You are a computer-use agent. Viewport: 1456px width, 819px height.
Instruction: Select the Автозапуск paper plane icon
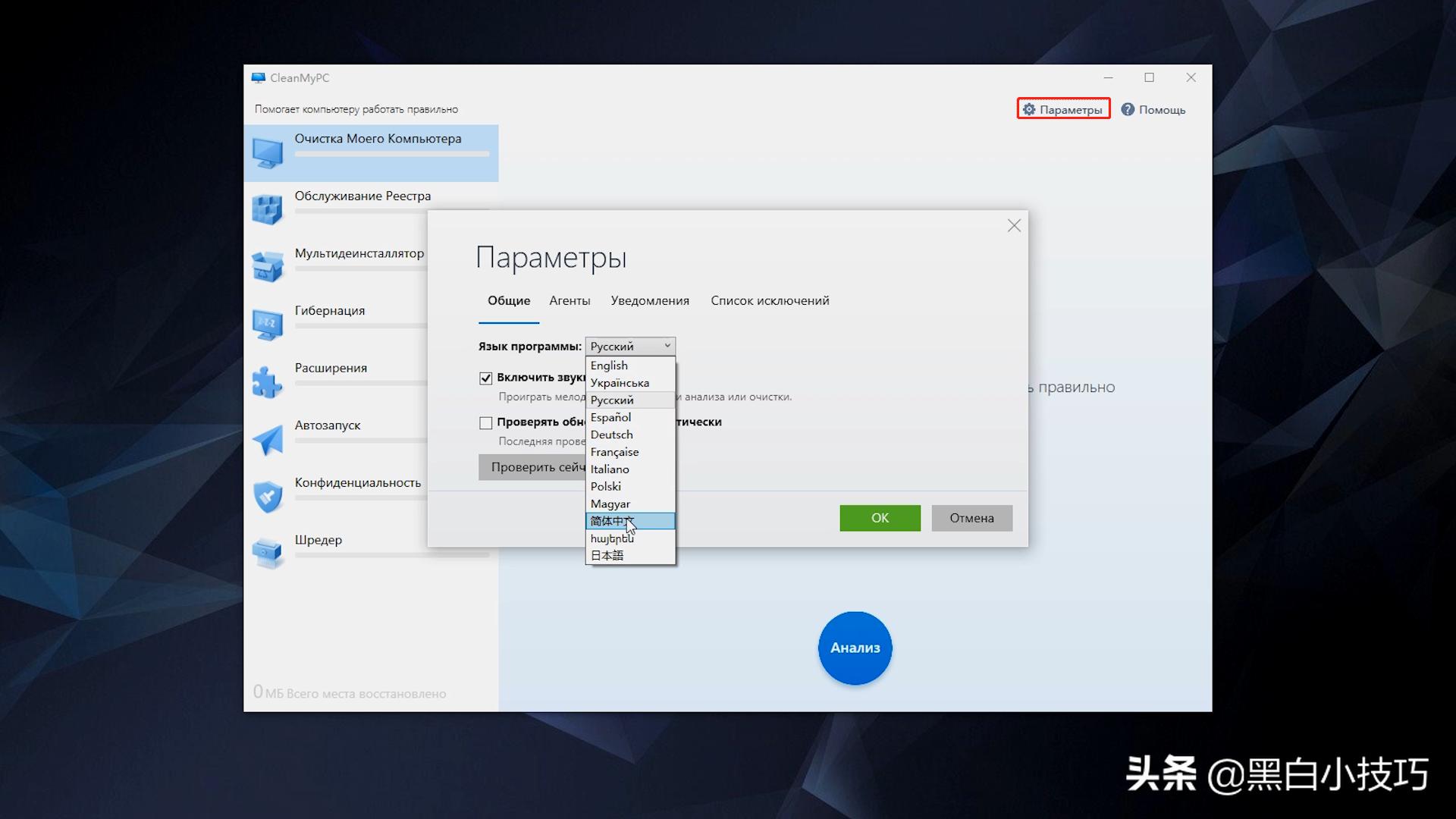tap(268, 438)
